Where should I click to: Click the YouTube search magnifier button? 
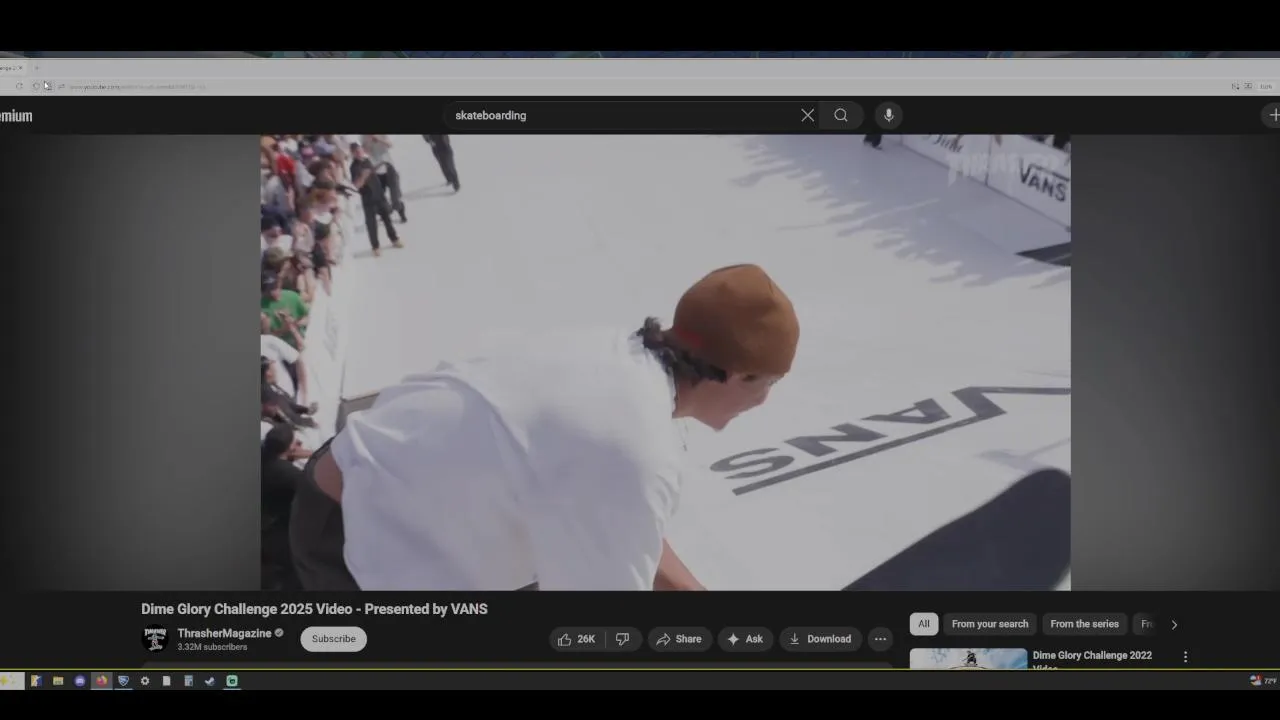tap(841, 115)
